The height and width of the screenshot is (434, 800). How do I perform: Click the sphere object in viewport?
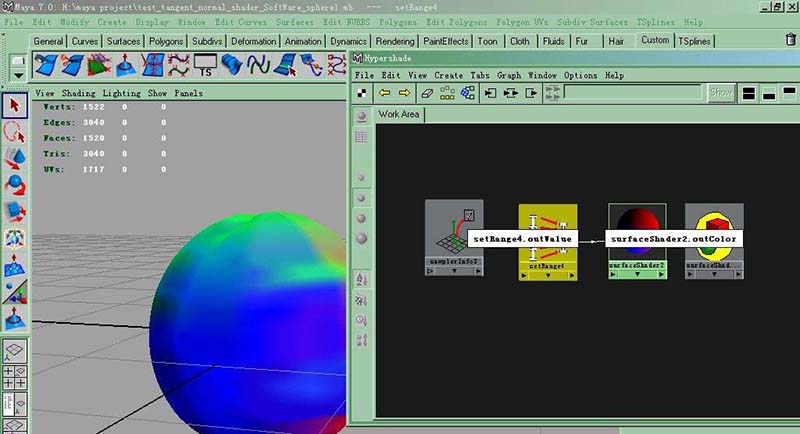tap(250, 321)
